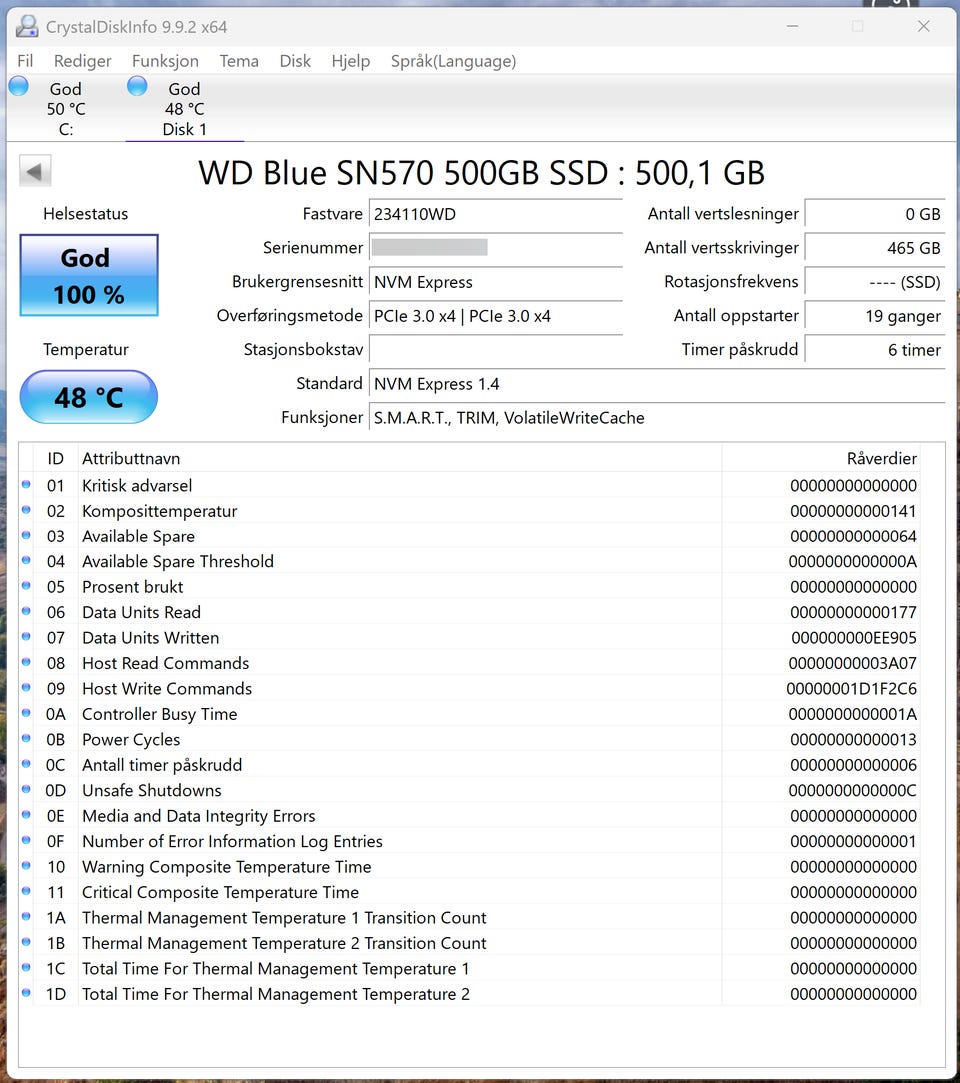Click status dot for Unsafe Shutdowns row

(26, 789)
